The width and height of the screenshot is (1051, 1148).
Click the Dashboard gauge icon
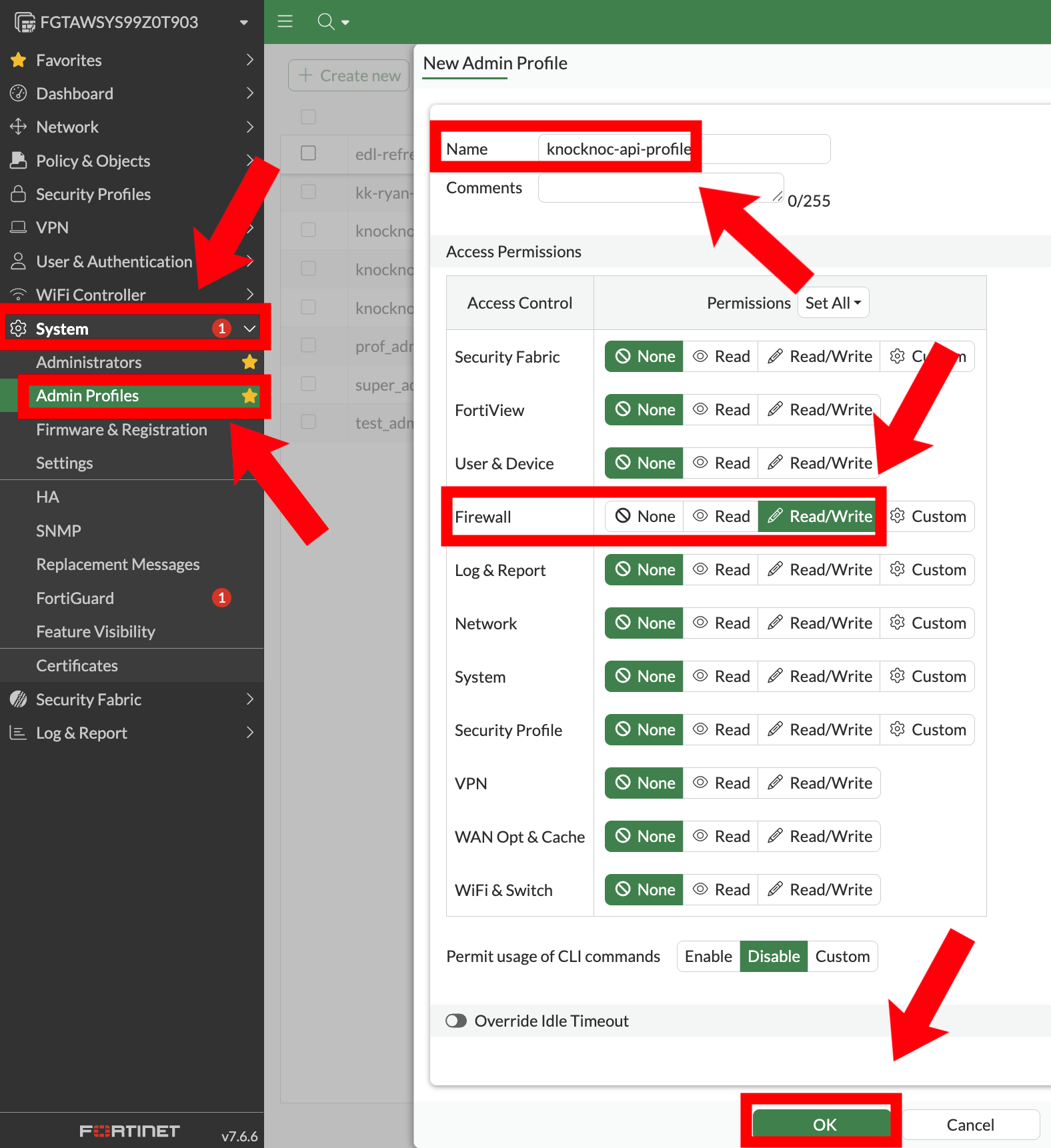coord(19,93)
